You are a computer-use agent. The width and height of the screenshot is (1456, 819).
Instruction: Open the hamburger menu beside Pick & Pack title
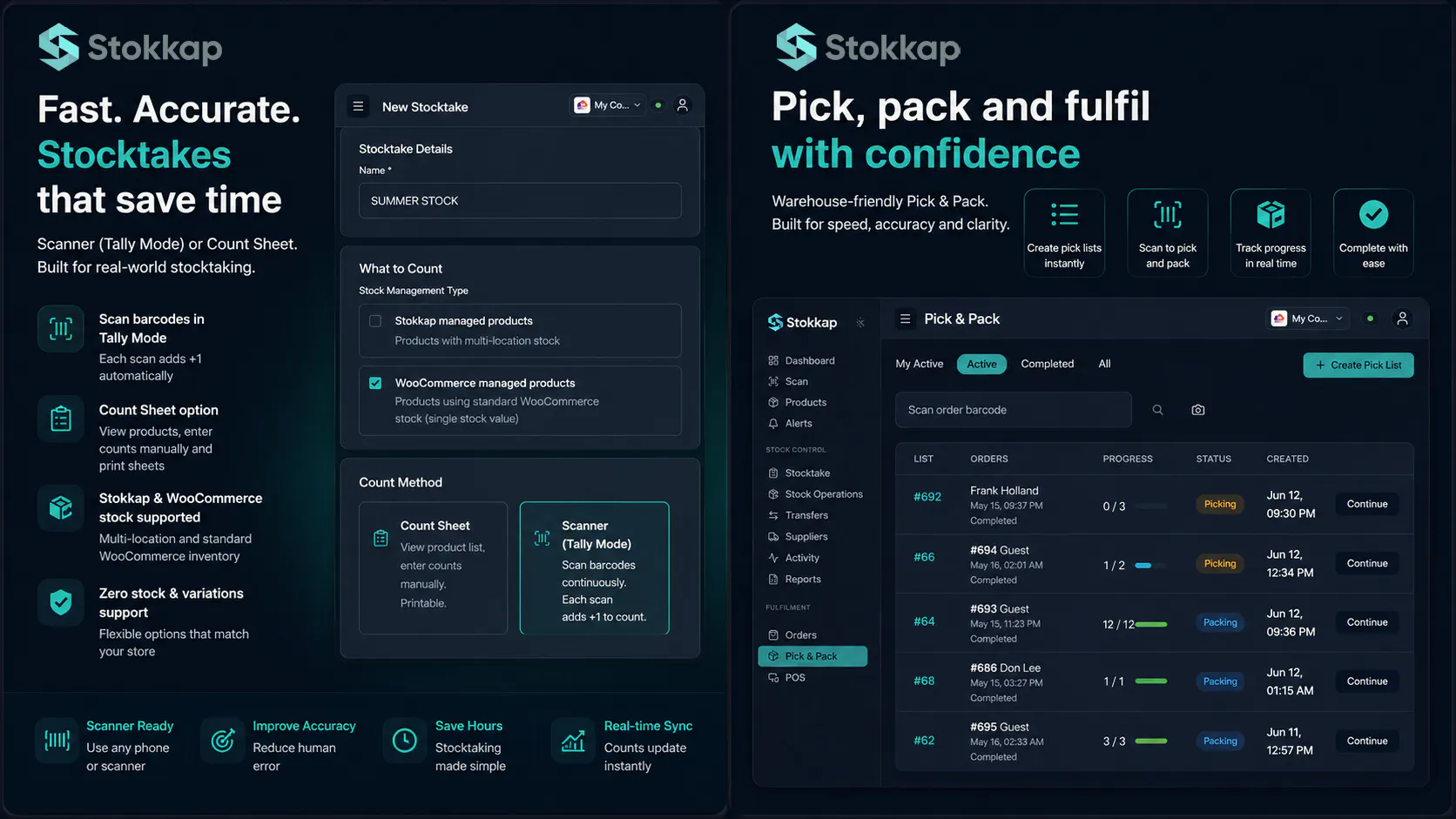tap(906, 319)
